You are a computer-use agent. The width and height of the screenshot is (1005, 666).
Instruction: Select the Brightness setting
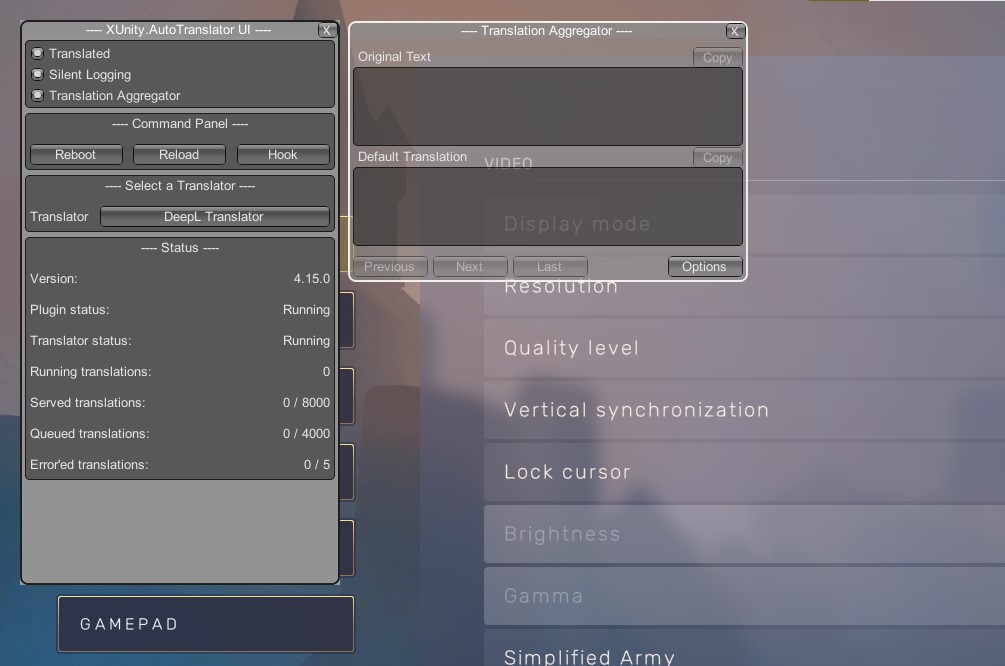coord(744,534)
